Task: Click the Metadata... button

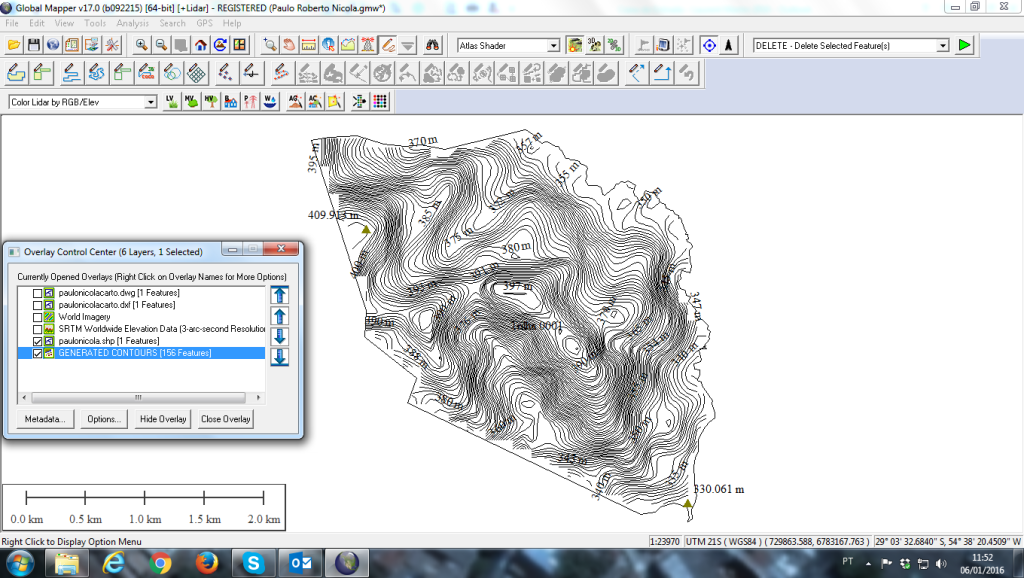Action: 44,419
